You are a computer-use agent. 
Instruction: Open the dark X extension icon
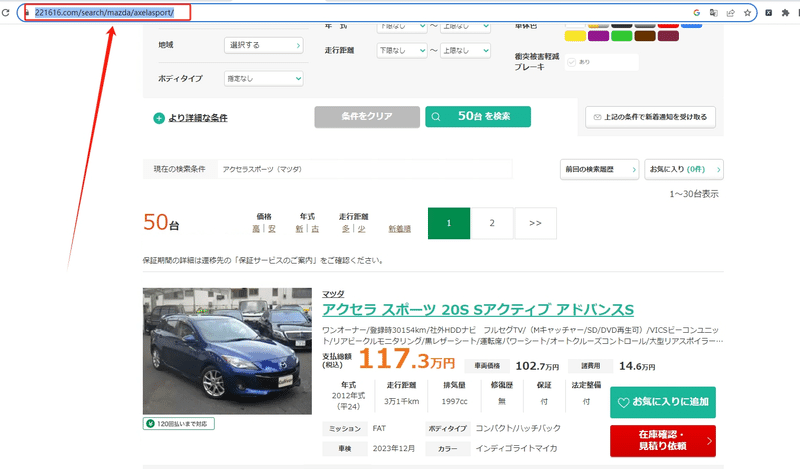[x=768, y=13]
